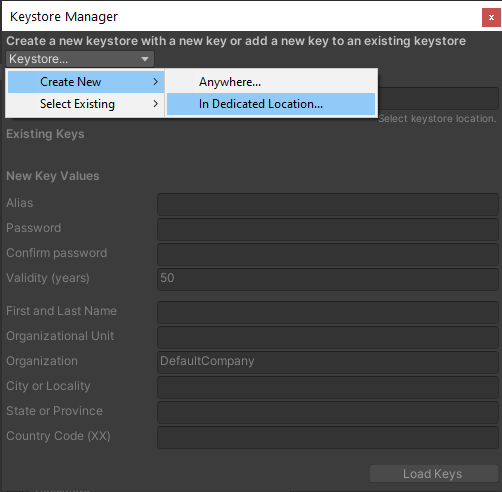Click the Keystore Manager window title
502x492 pixels.
coord(64,17)
